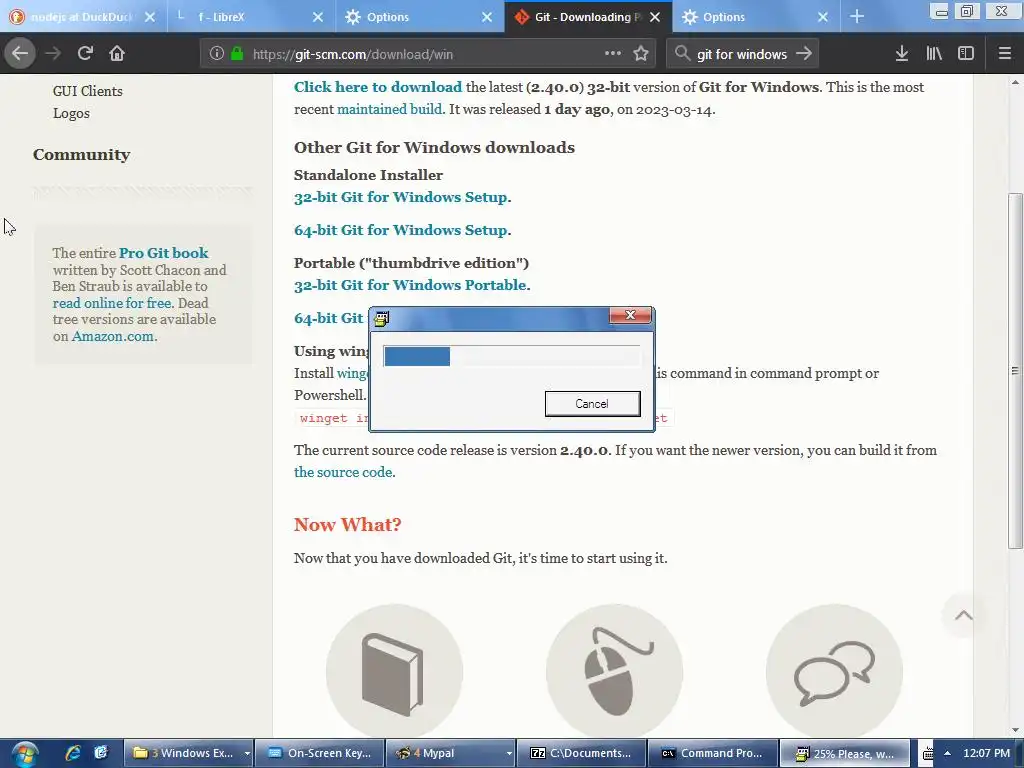Follow the 'Click here to download' link

click(x=377, y=87)
